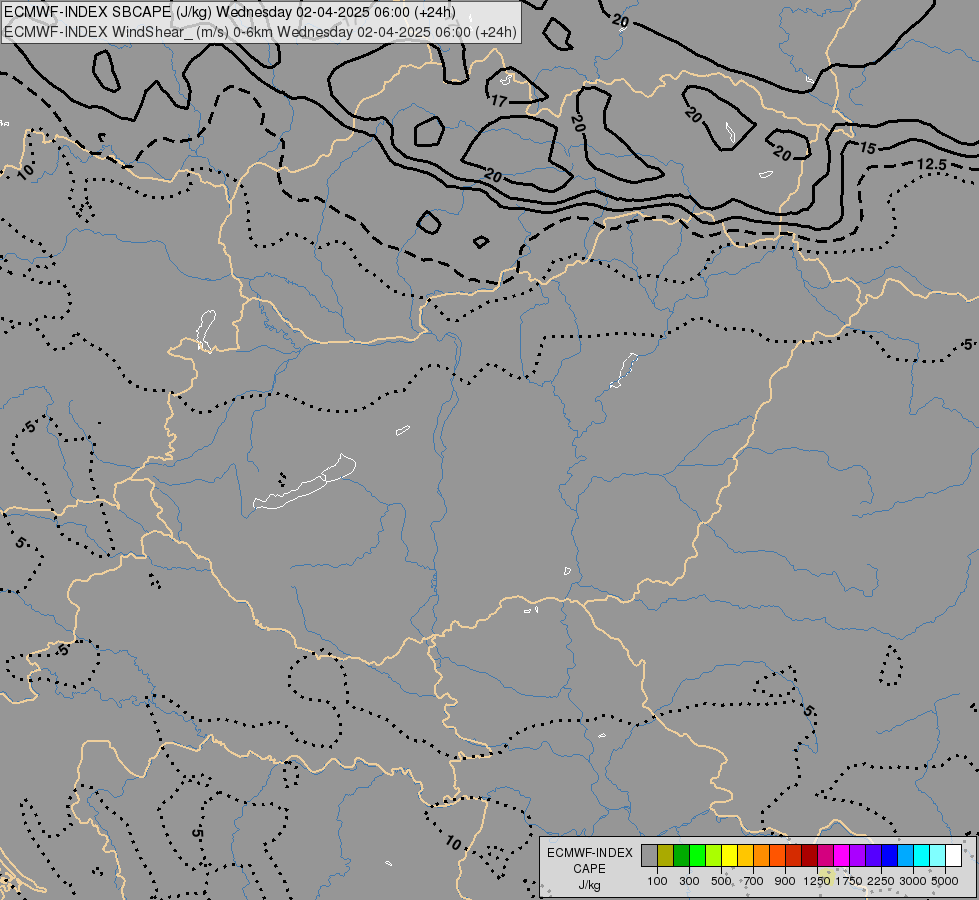Click the legend value 900
The width and height of the screenshot is (979, 900).
[785, 881]
